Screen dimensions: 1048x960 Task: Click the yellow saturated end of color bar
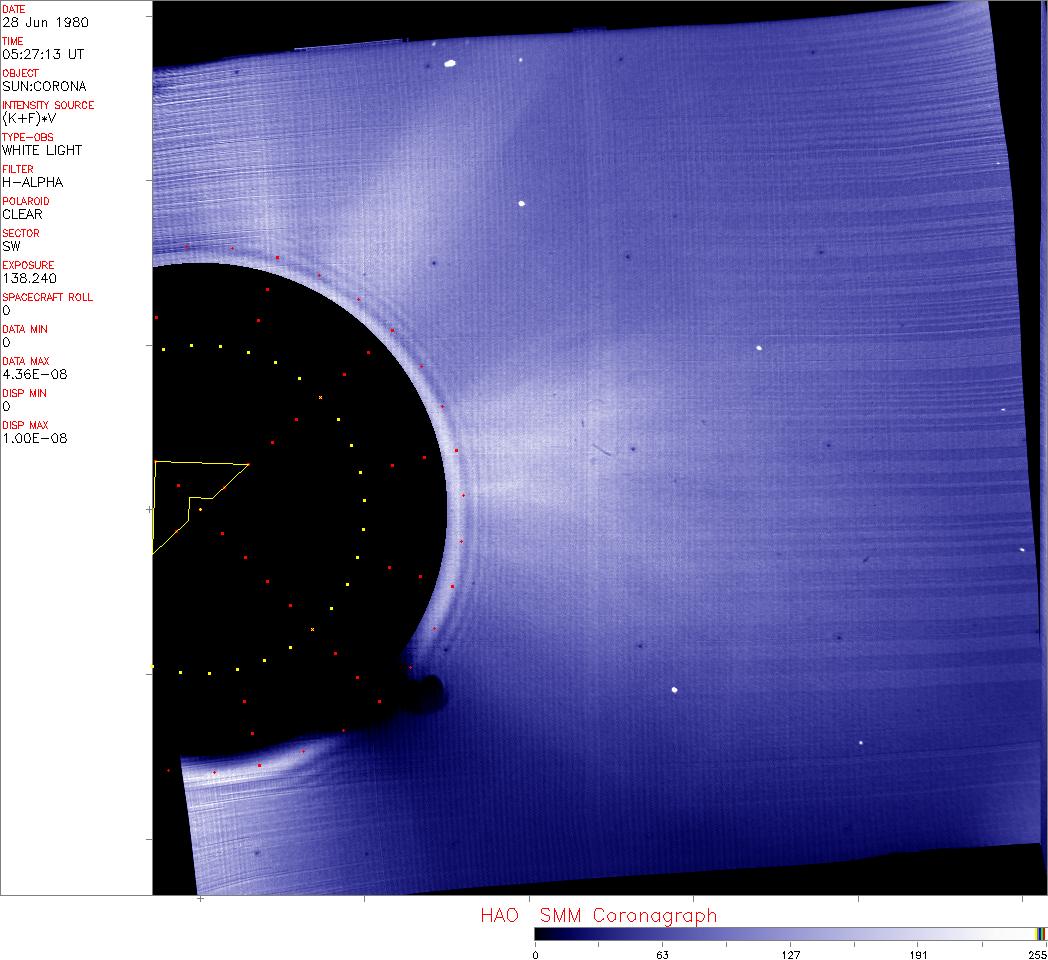[x=1039, y=934]
